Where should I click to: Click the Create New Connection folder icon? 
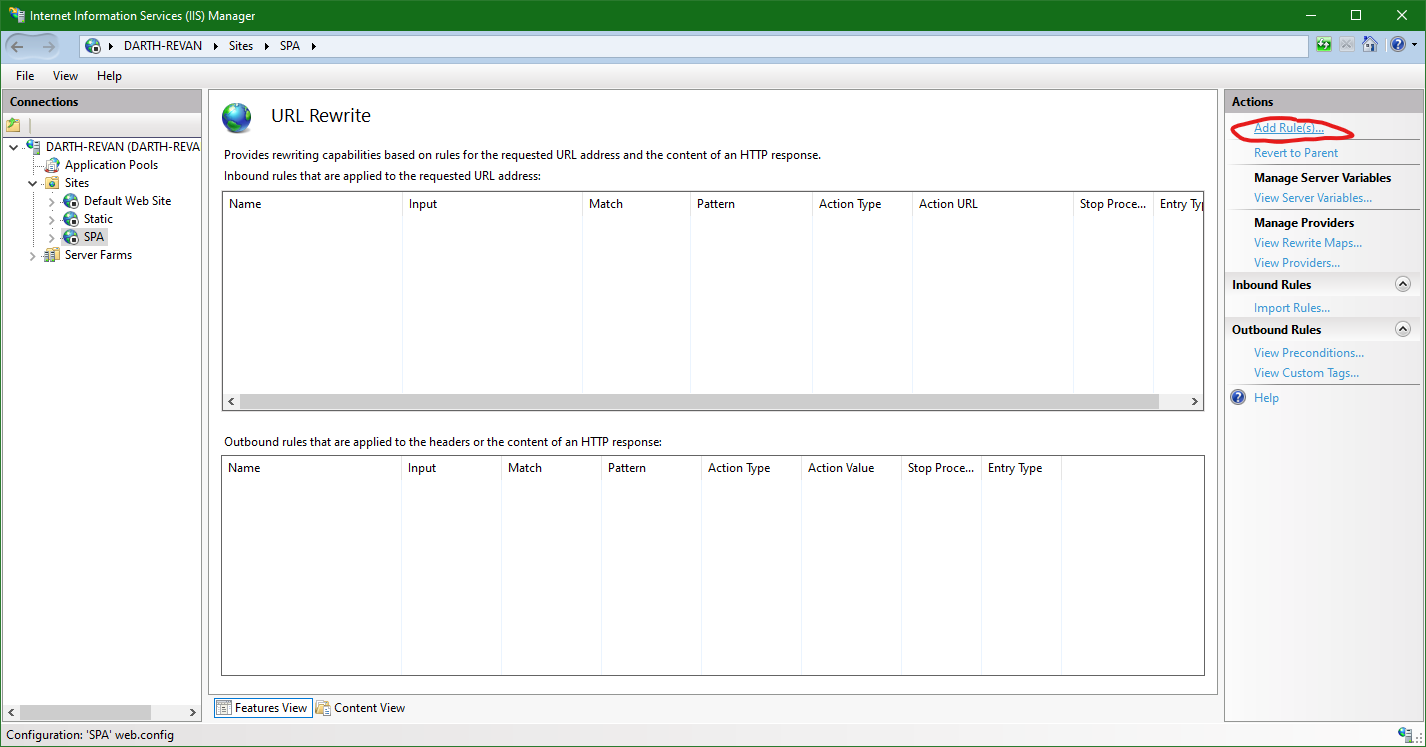[x=13, y=124]
